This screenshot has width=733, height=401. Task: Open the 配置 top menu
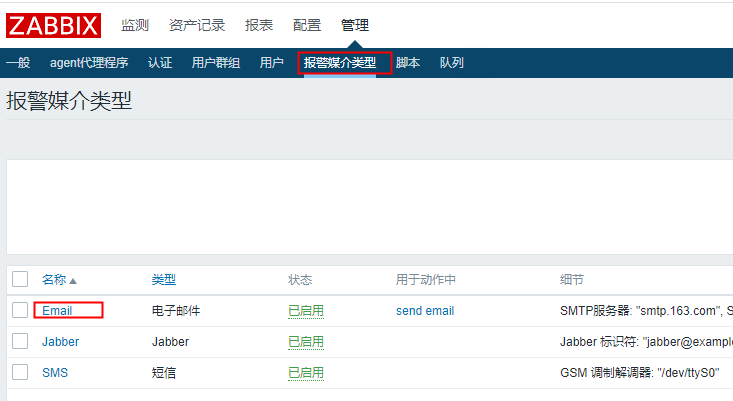coord(307,25)
